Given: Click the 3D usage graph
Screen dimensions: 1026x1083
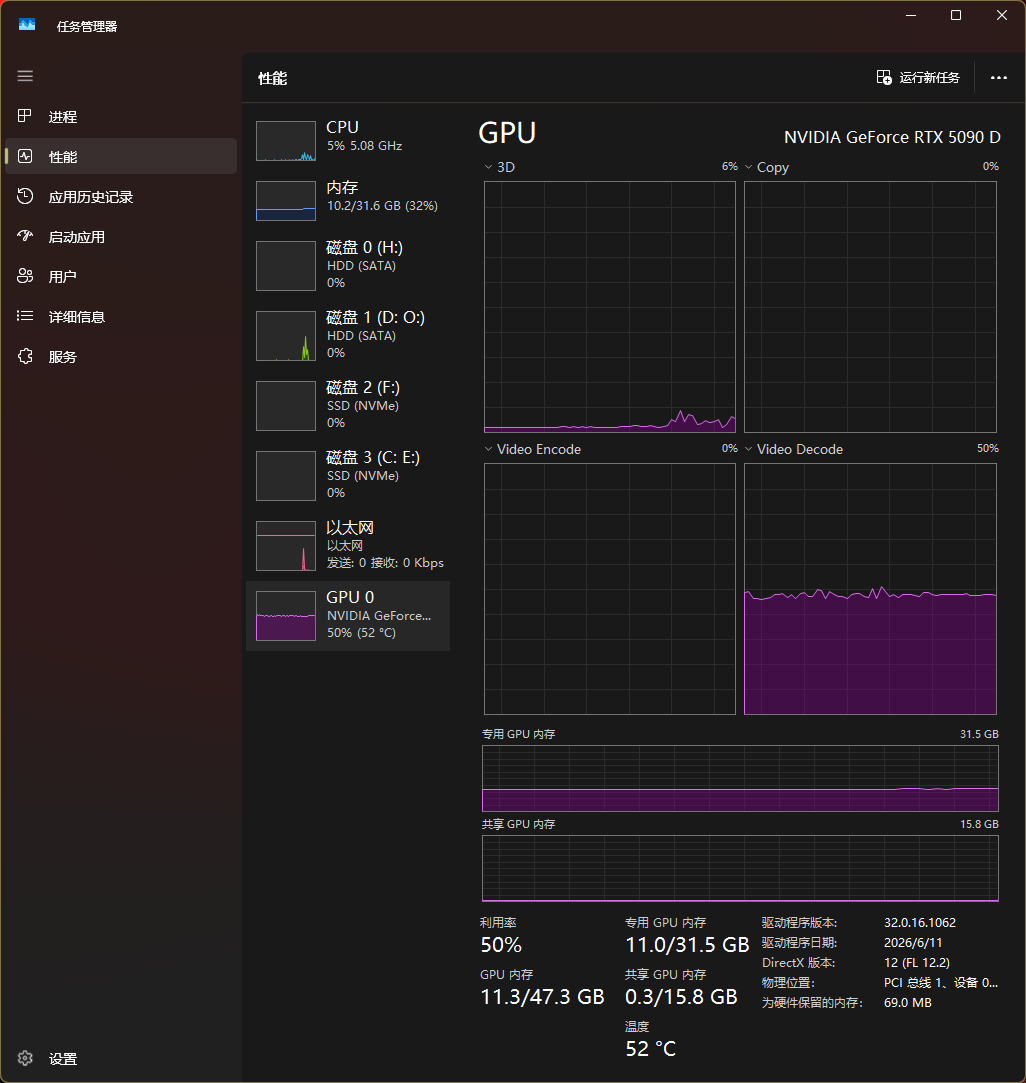Looking at the screenshot, I should coord(609,307).
